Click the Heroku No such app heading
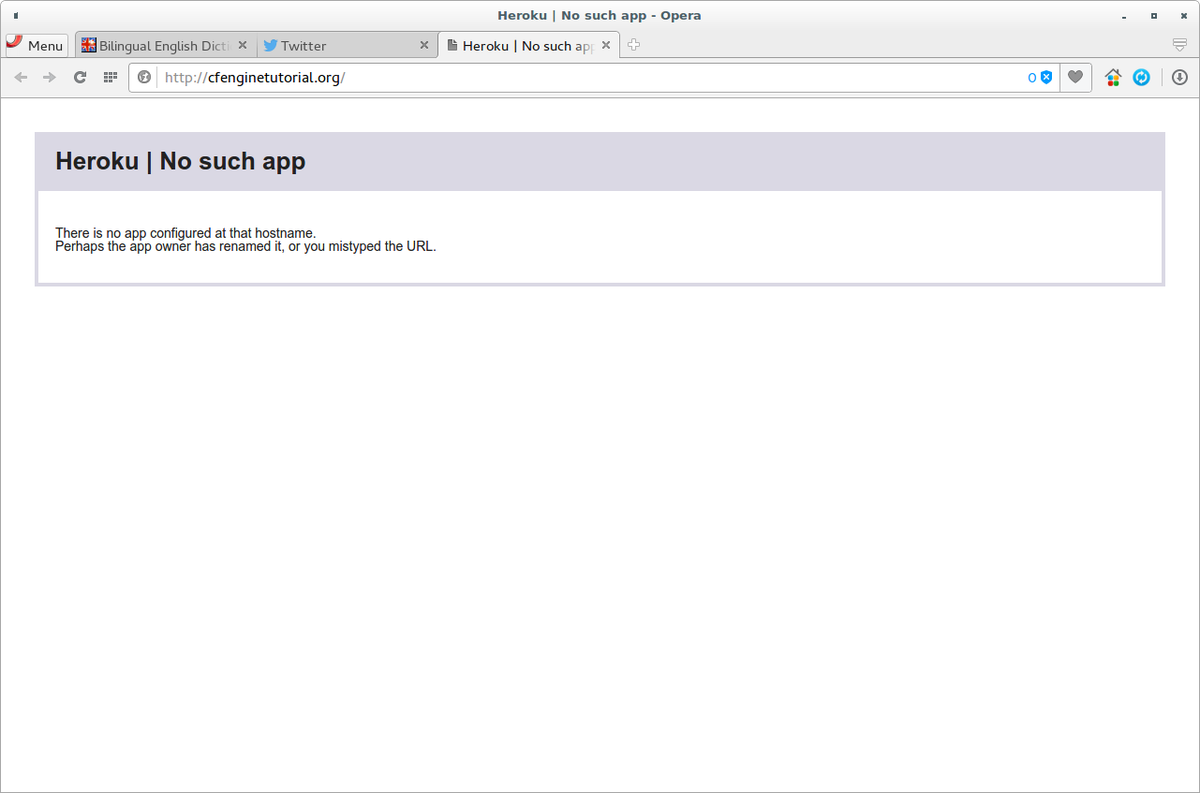The image size is (1200, 793). (x=180, y=161)
